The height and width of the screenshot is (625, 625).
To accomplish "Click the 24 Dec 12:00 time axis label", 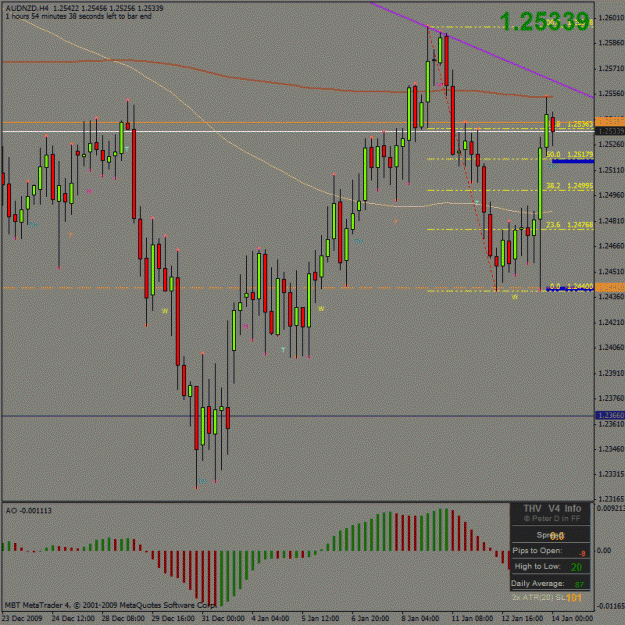I will pyautogui.click(x=73, y=618).
